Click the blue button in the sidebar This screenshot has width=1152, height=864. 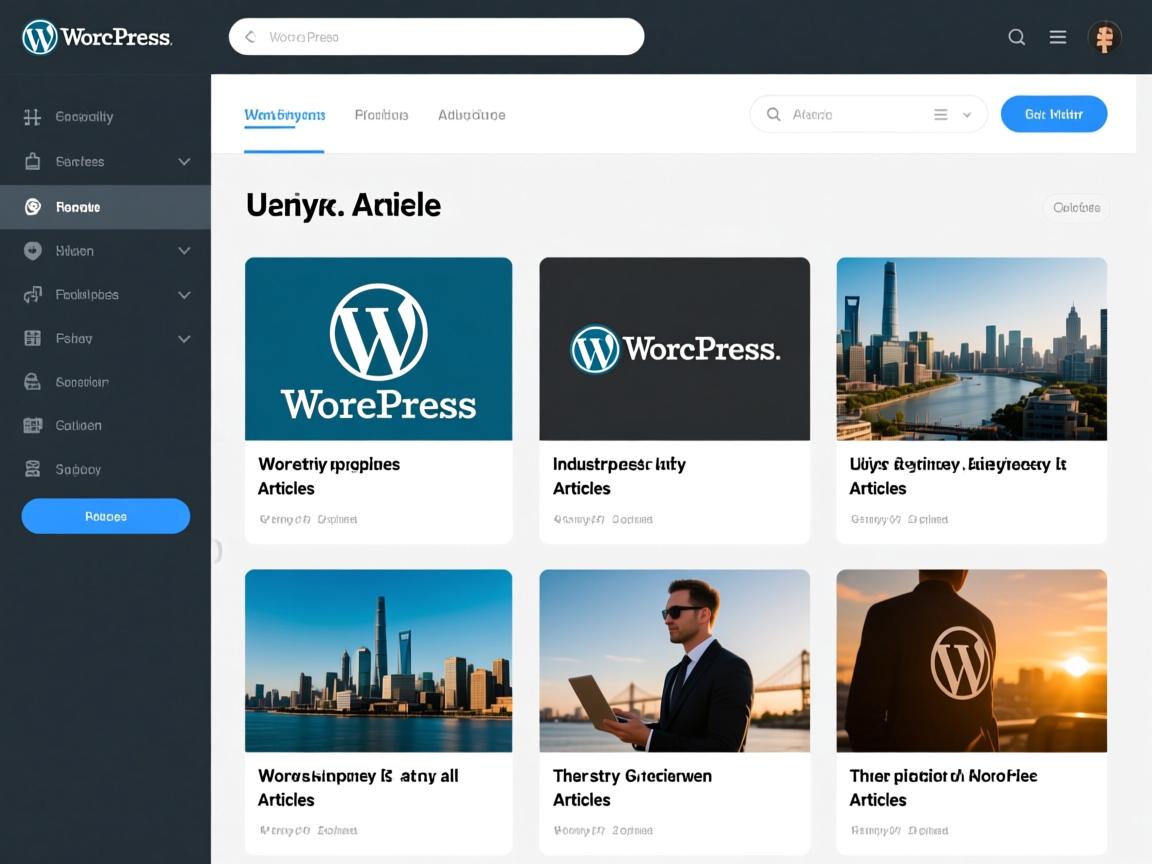point(105,516)
